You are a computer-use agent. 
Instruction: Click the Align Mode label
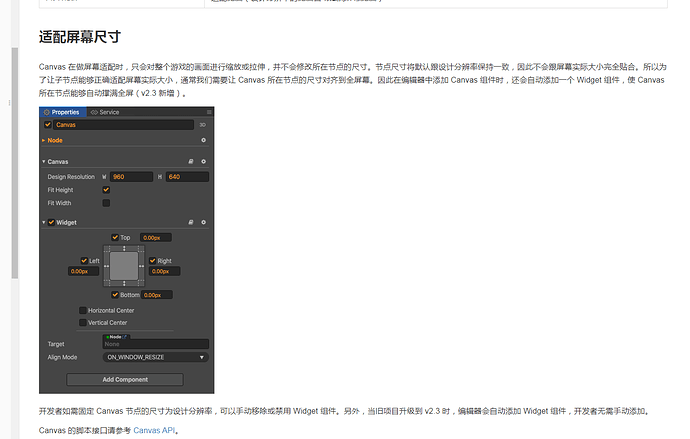pos(62,357)
